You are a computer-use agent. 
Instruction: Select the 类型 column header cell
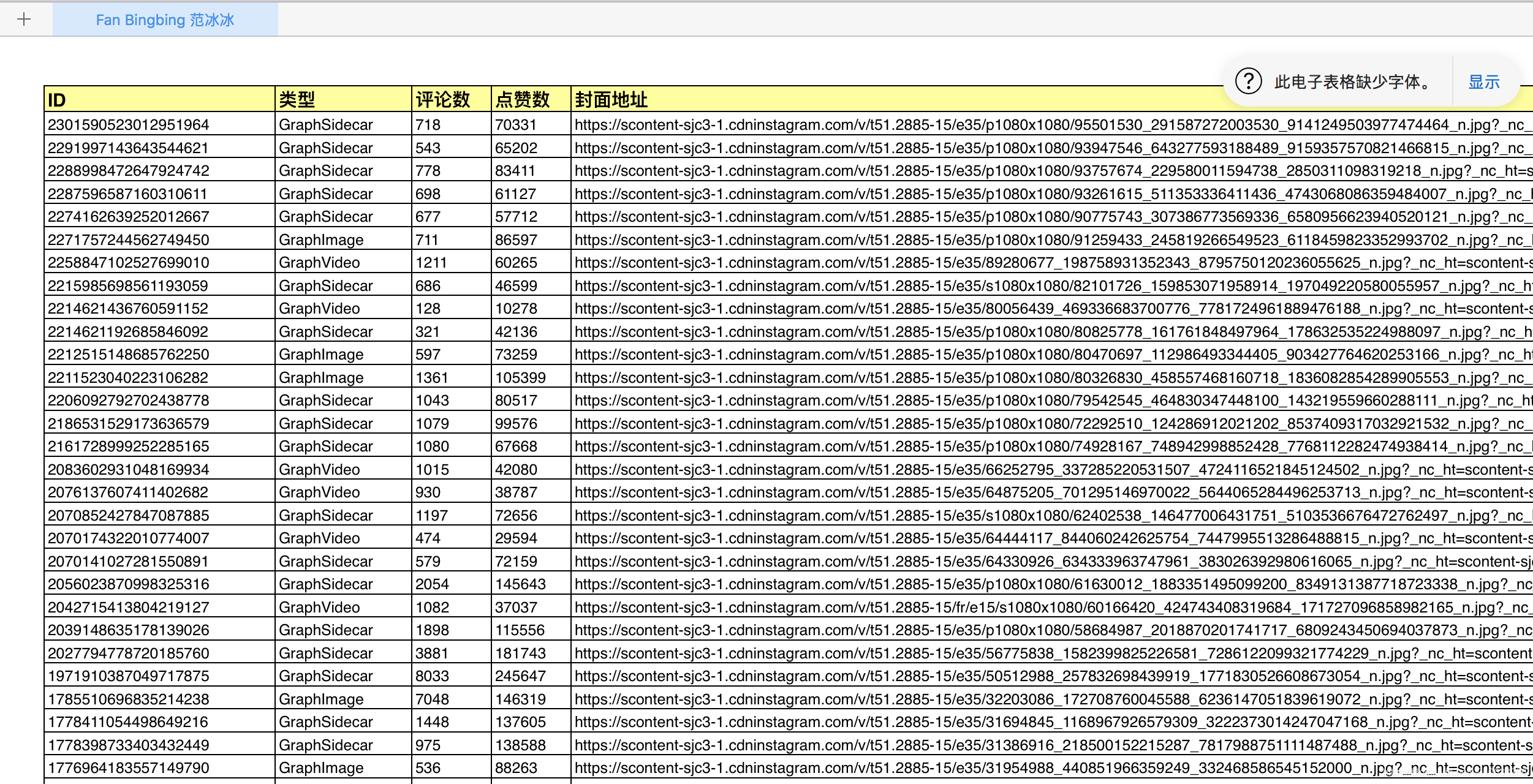(343, 99)
